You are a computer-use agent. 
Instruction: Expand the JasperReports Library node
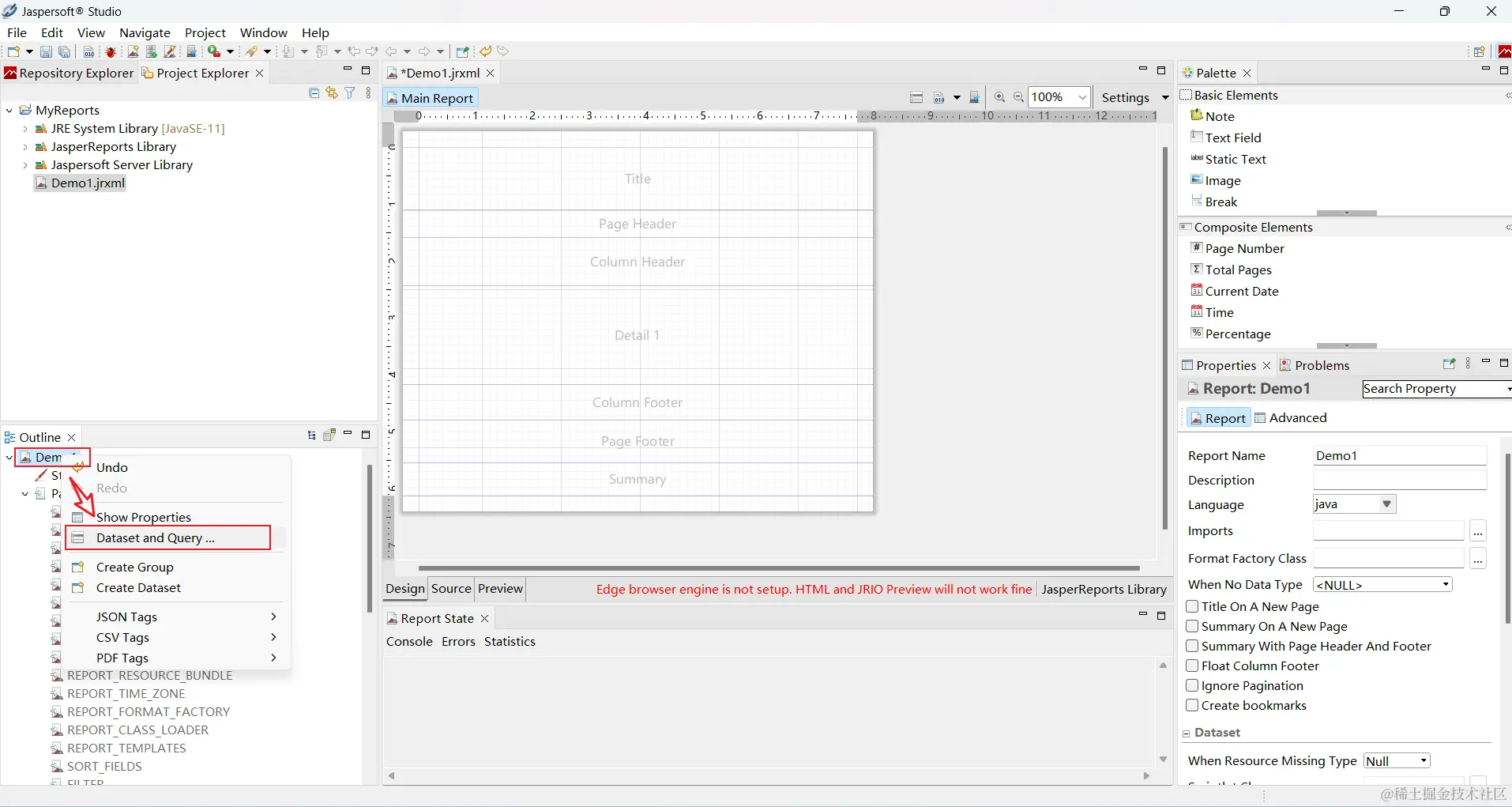25,147
